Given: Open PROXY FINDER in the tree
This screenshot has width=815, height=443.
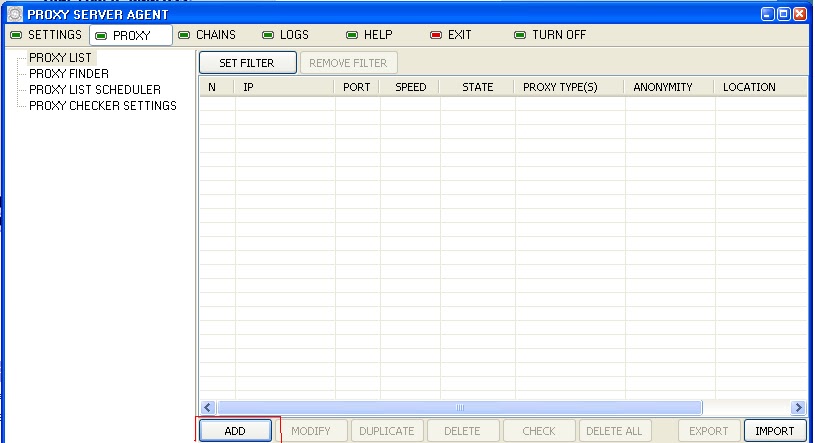Looking at the screenshot, I should point(69,74).
